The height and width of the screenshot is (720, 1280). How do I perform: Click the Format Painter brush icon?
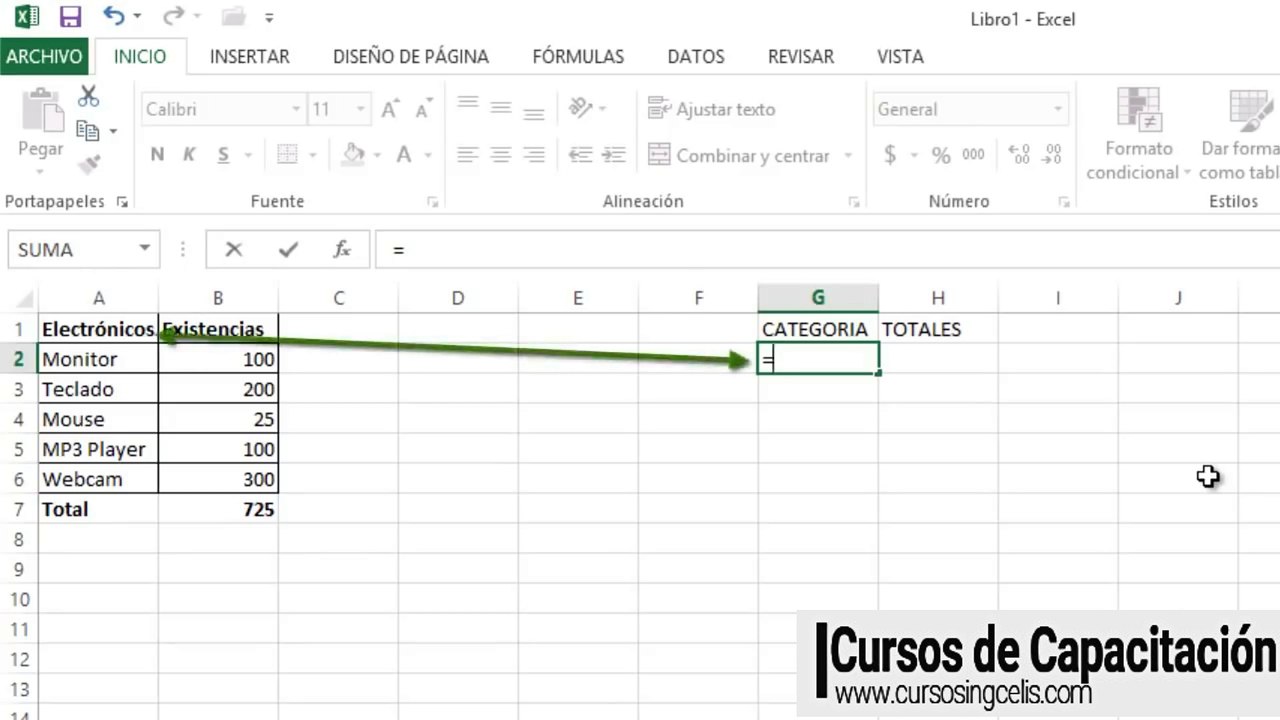tap(89, 163)
